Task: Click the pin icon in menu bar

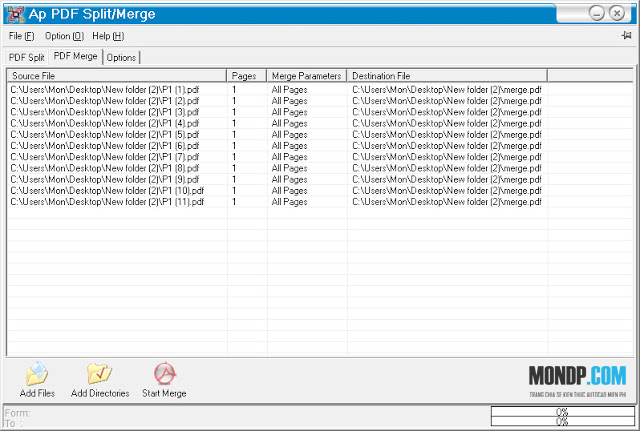Action: click(x=626, y=36)
